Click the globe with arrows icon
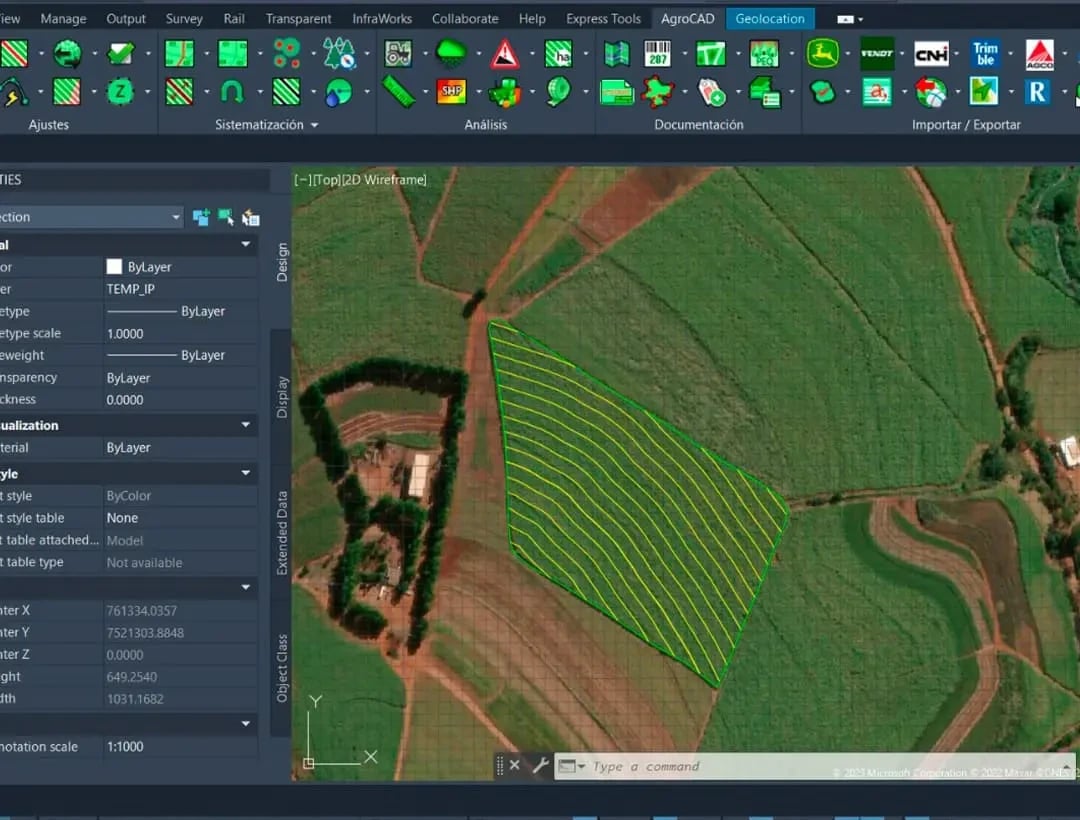This screenshot has width=1080, height=820. 68,54
